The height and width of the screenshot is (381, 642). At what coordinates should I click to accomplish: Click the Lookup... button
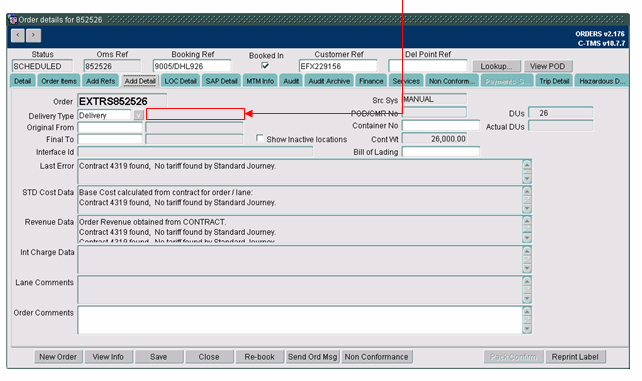(x=497, y=66)
